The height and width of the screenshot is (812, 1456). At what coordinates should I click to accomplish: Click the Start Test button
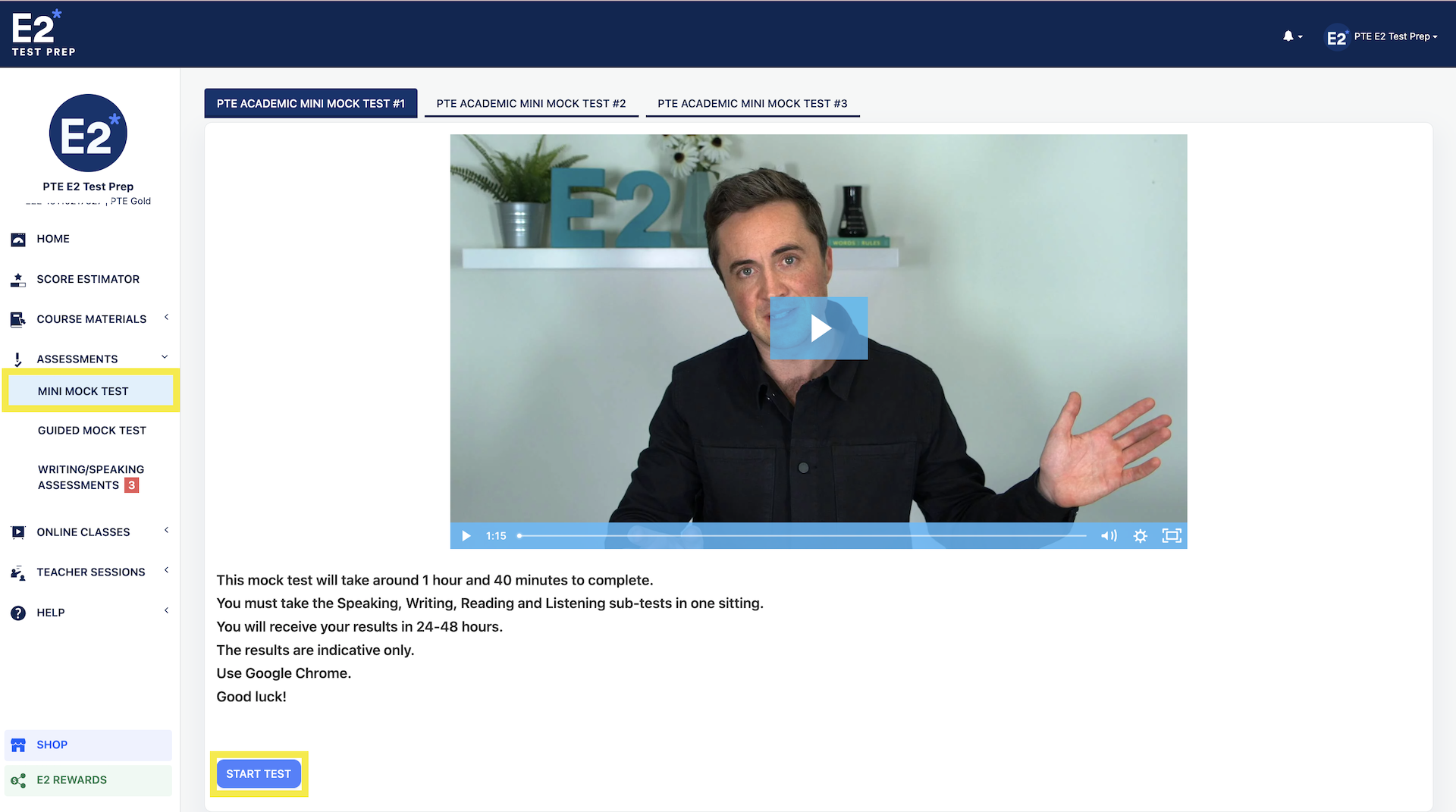click(x=259, y=774)
